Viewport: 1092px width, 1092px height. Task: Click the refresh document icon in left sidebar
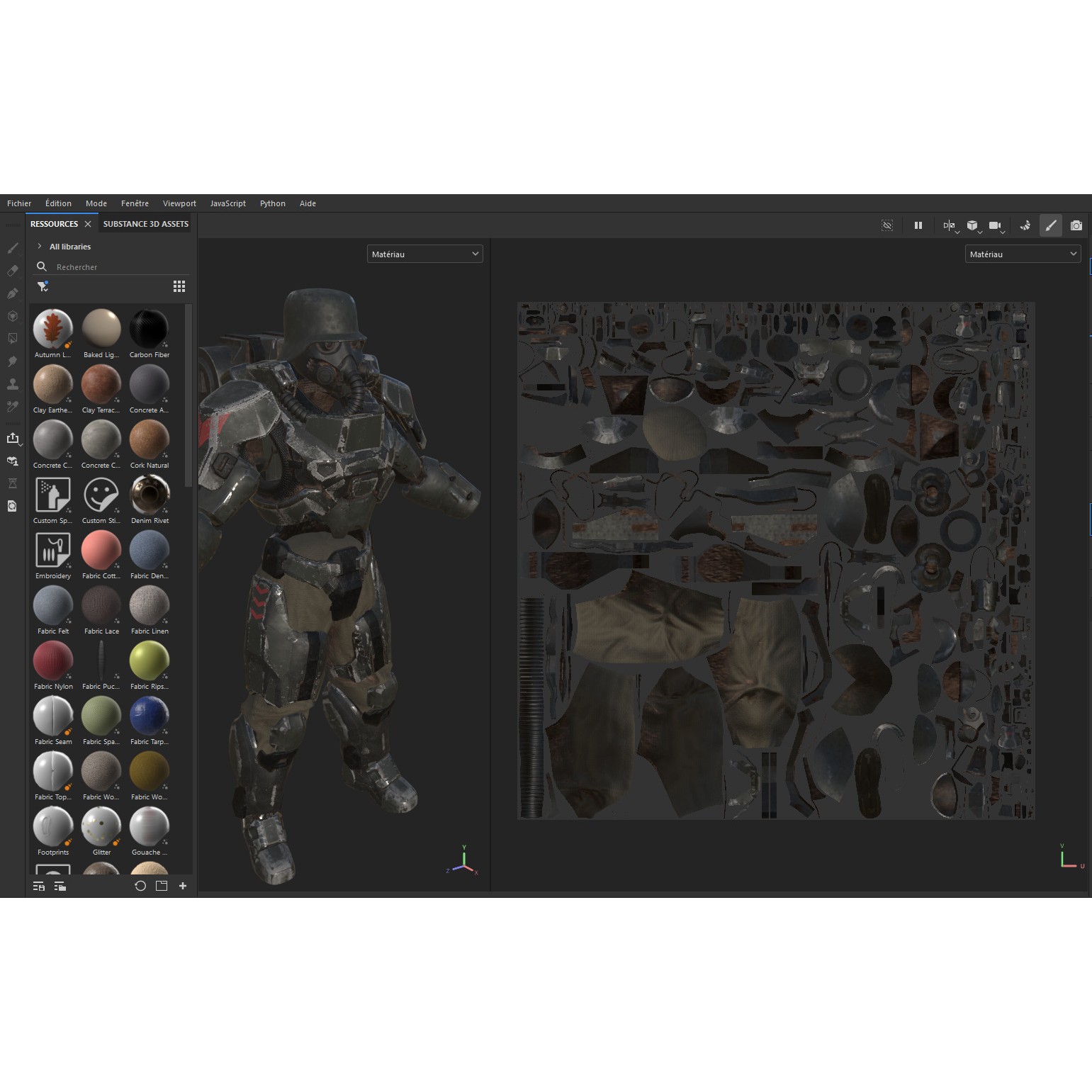click(13, 506)
